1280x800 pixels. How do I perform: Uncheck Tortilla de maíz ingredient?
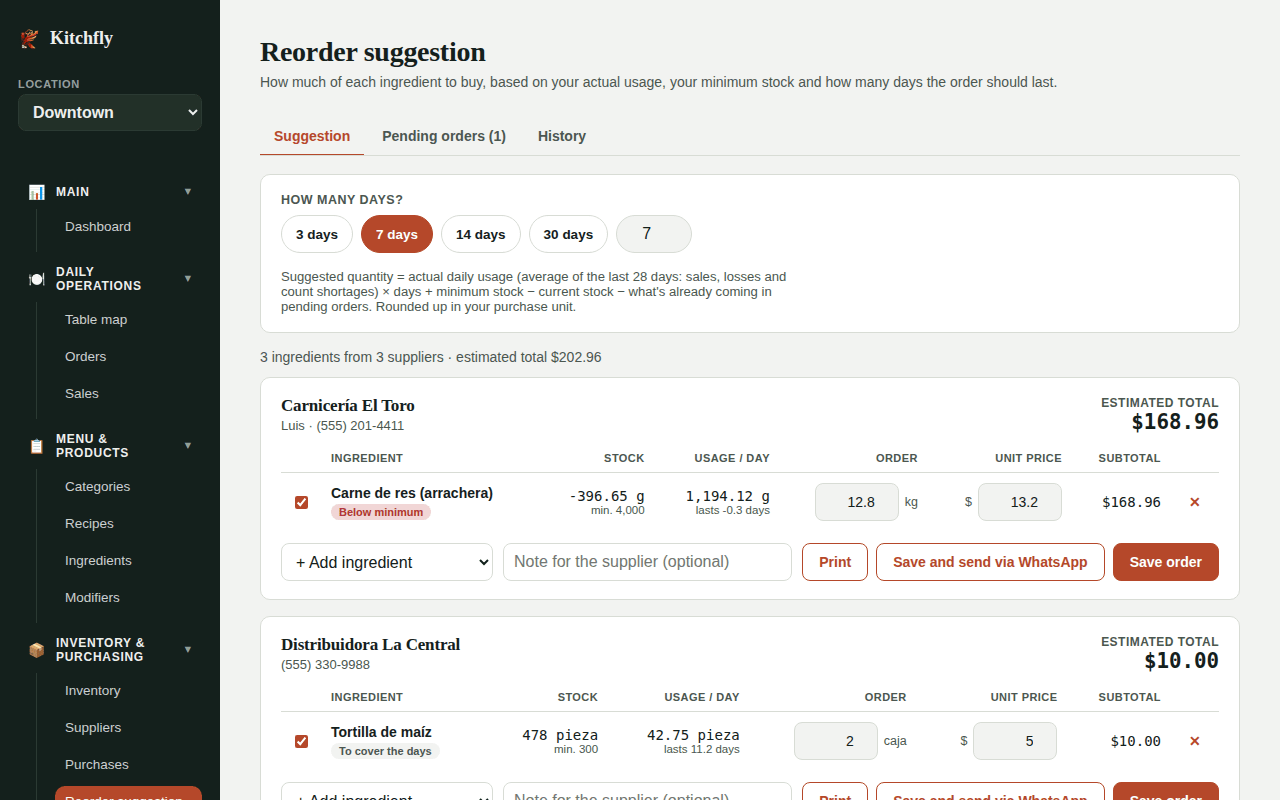[301, 741]
